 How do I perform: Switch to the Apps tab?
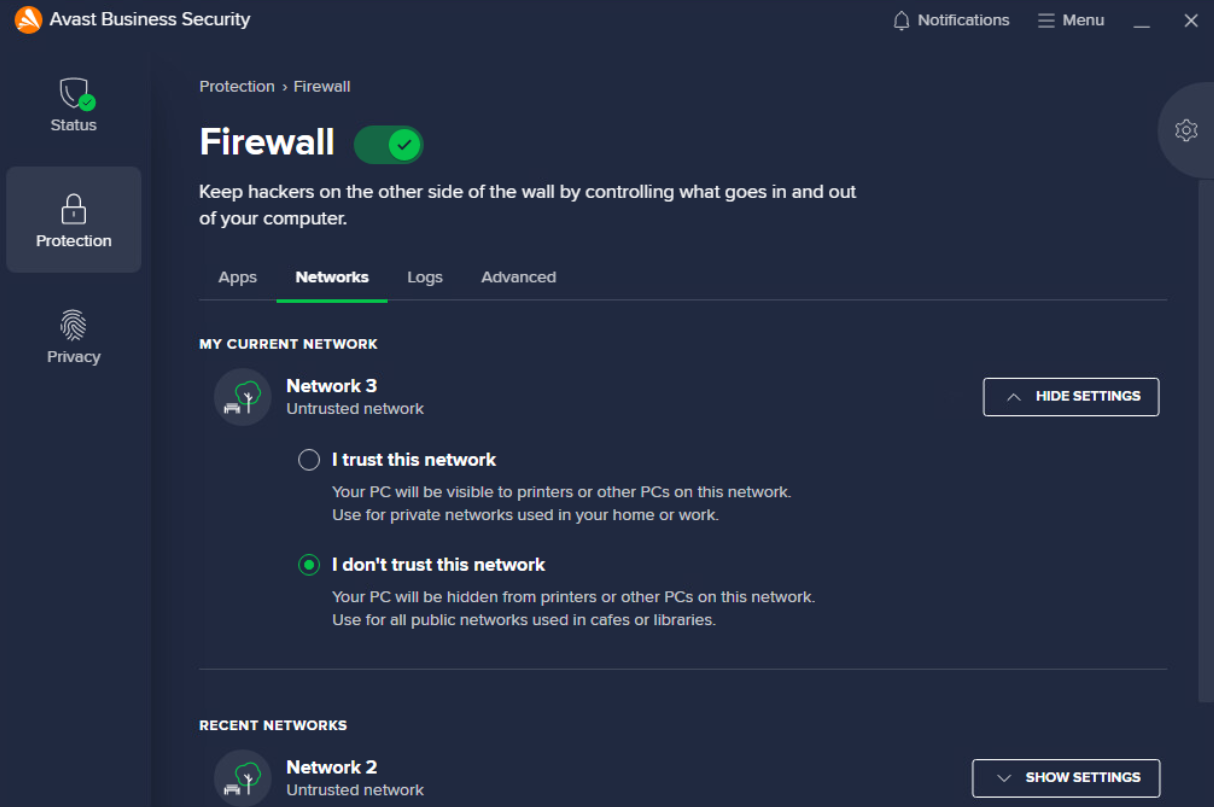coord(238,277)
